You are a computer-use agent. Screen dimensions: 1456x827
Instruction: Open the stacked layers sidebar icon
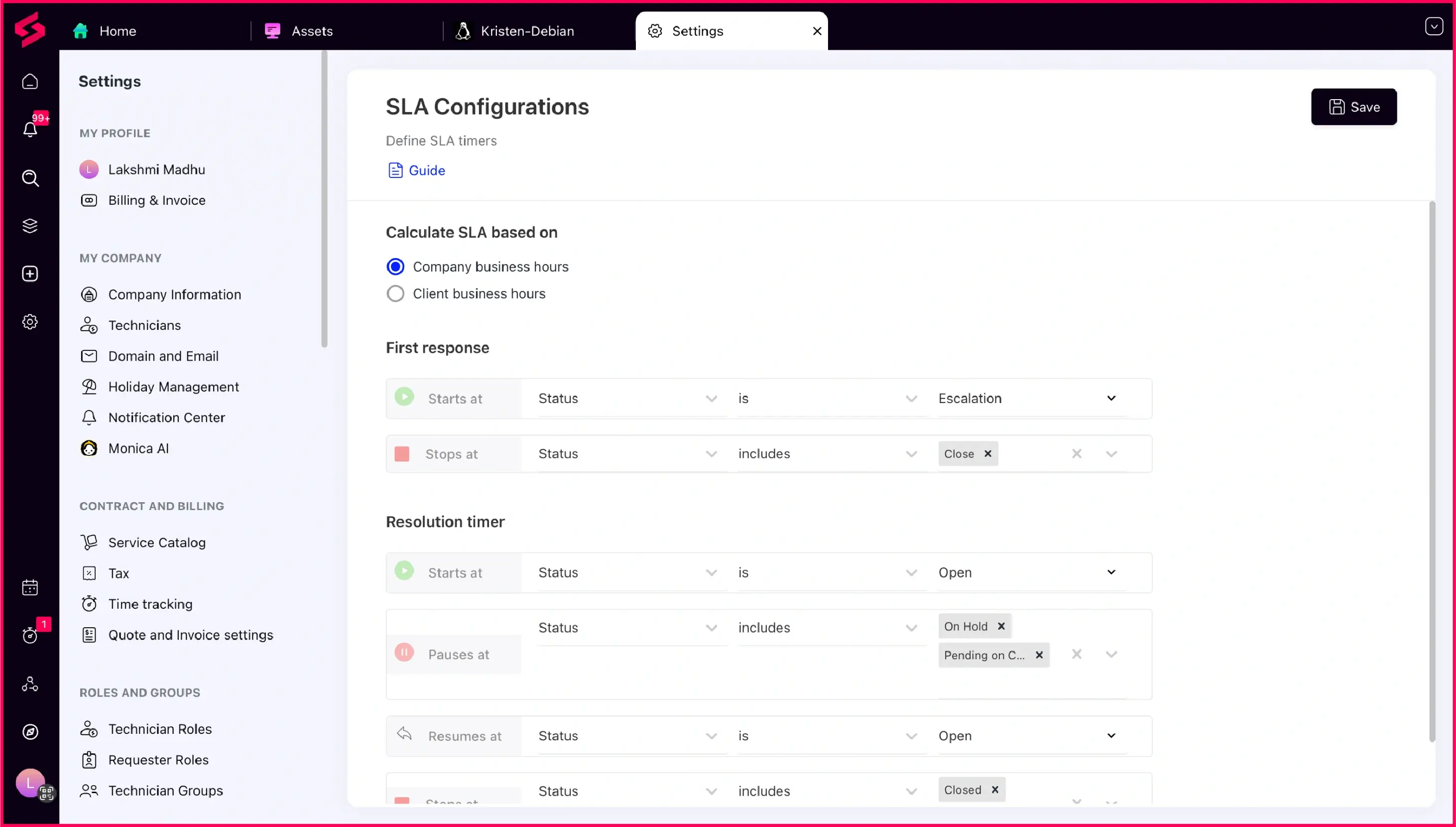30,226
